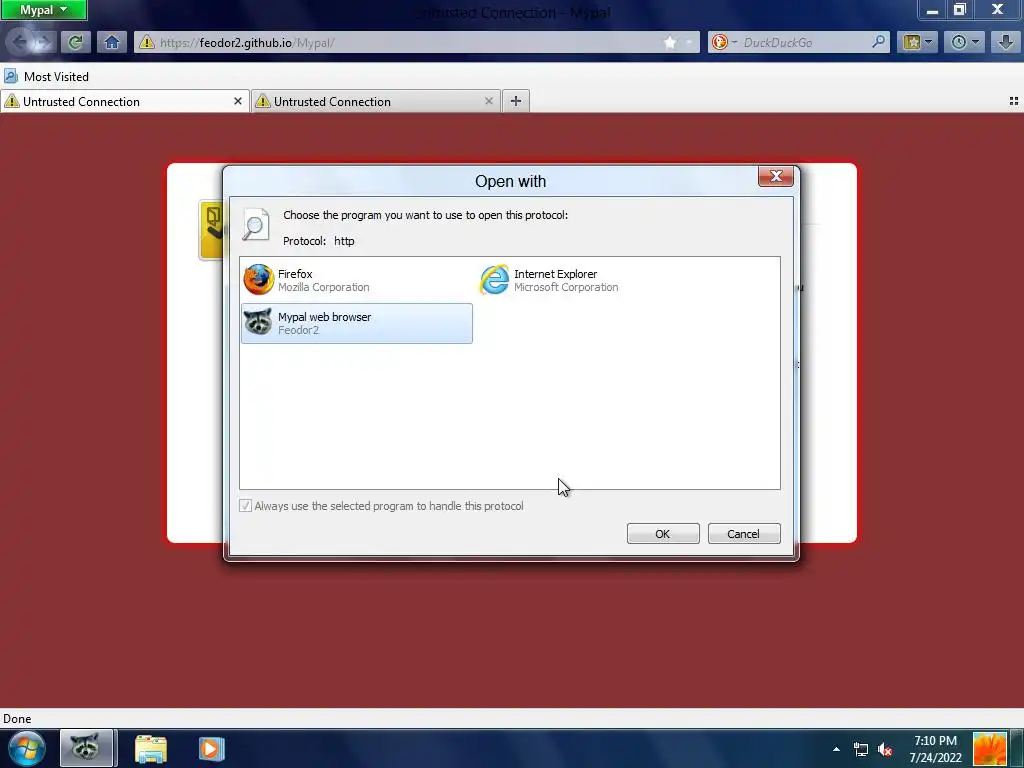Open the Bookmarks menu button
1024x768 pixels.
[918, 42]
